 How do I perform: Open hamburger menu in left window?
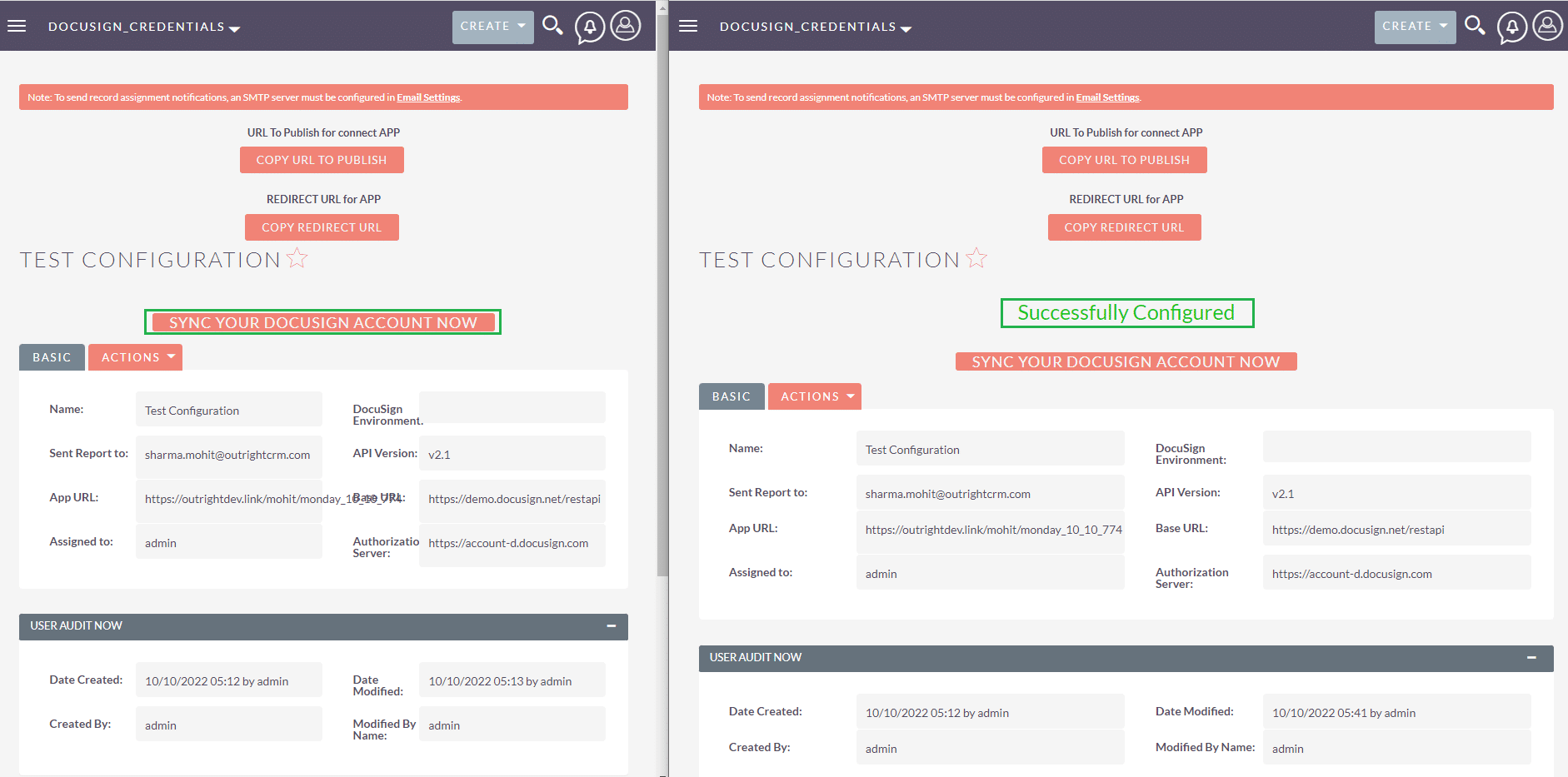click(17, 26)
